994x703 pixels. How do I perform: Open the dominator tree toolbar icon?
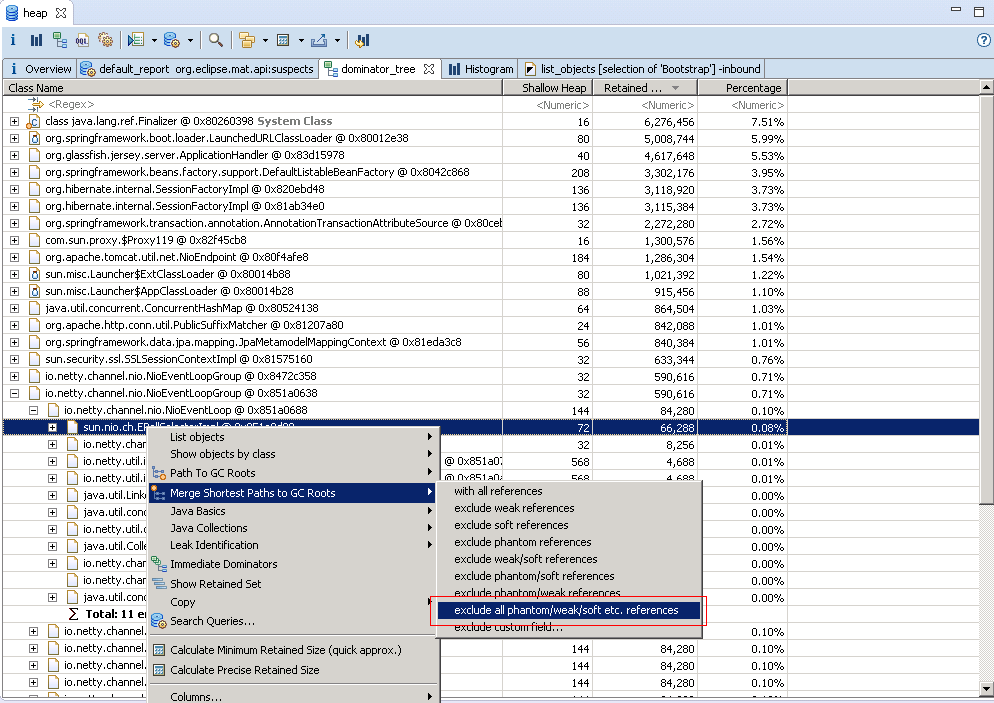tap(59, 41)
